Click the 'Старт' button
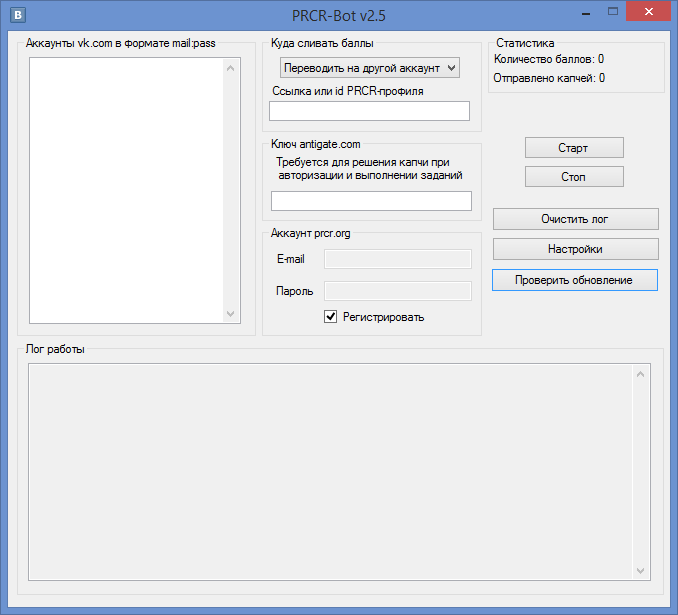This screenshot has width=678, height=615. (x=574, y=148)
